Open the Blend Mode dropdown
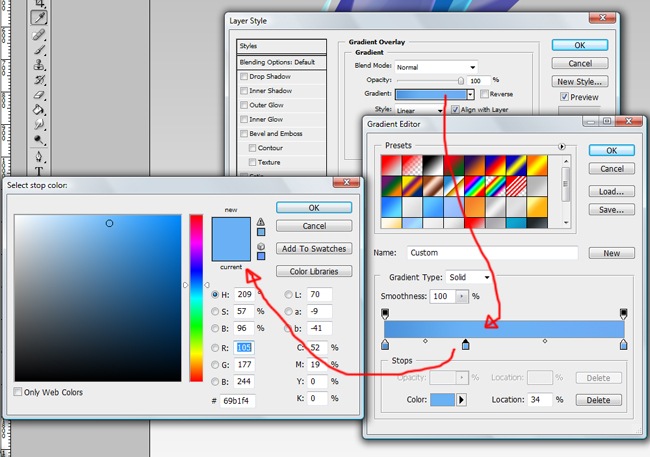This screenshot has width=650, height=457. pos(435,67)
